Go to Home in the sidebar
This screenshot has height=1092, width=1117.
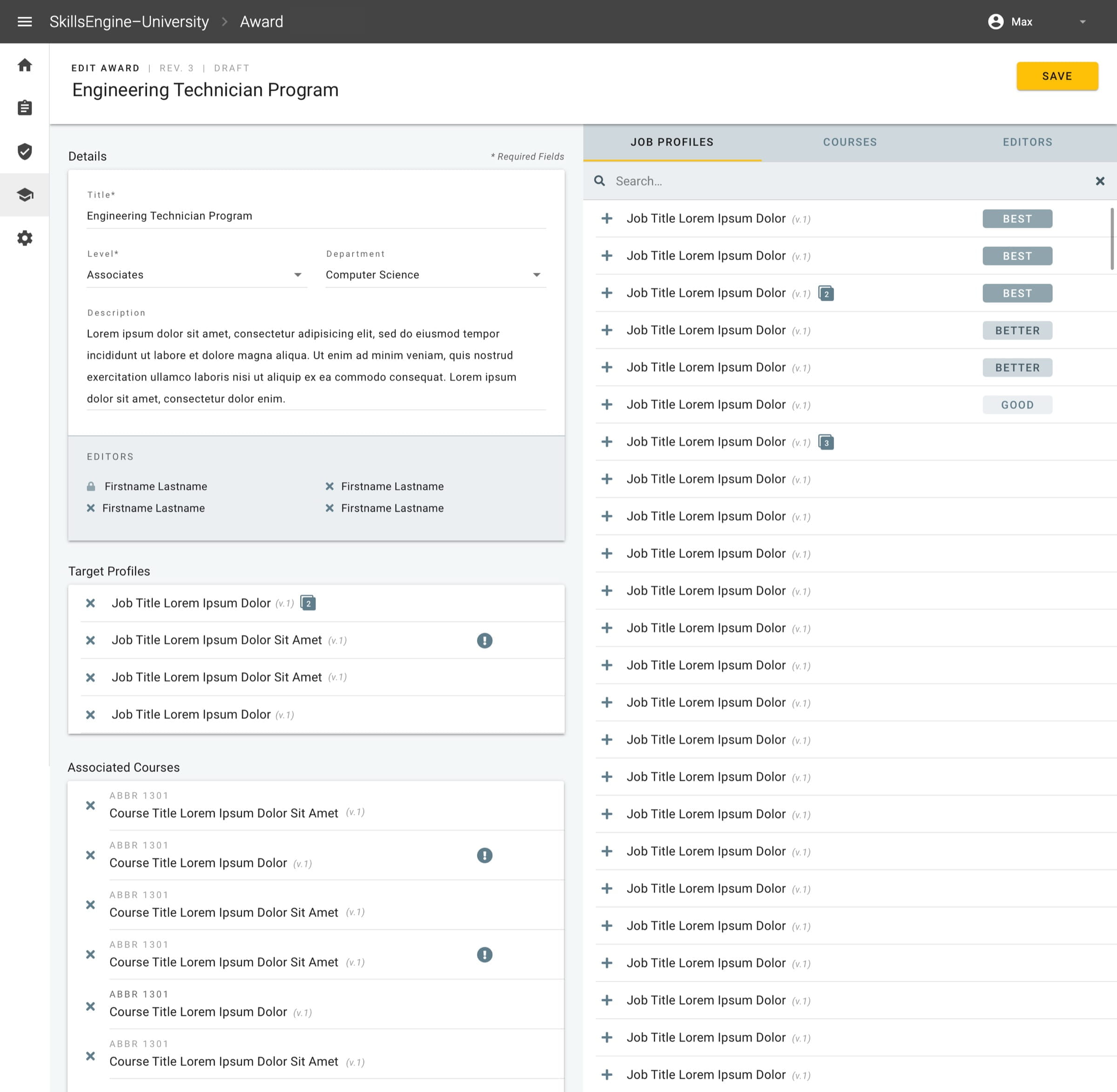click(x=25, y=65)
